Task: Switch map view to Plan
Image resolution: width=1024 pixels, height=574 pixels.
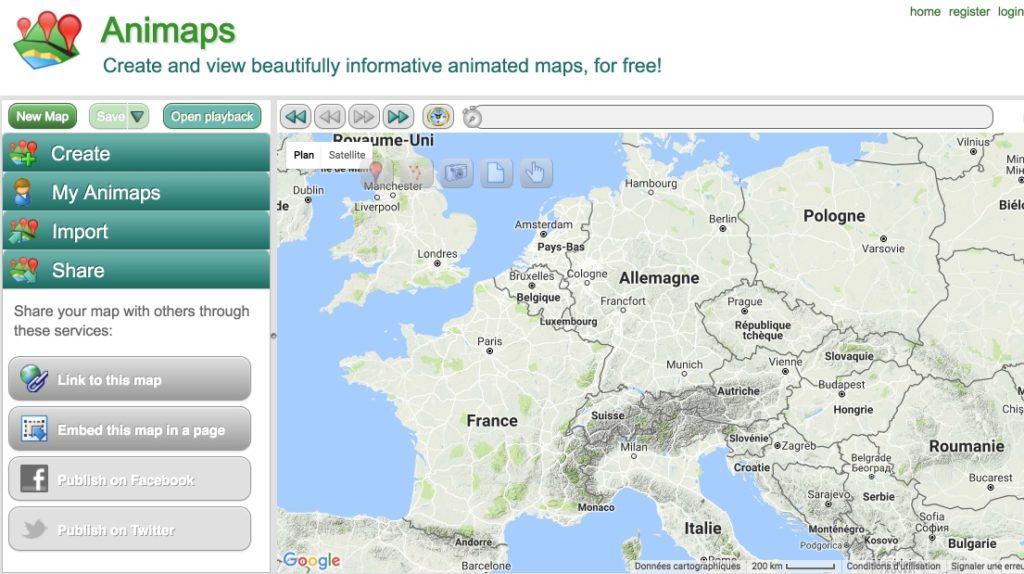Action: [x=304, y=155]
